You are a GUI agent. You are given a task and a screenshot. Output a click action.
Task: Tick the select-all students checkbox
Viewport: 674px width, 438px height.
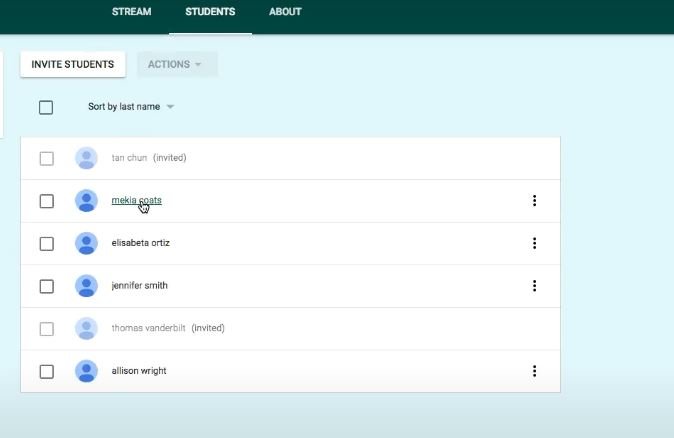[46, 107]
